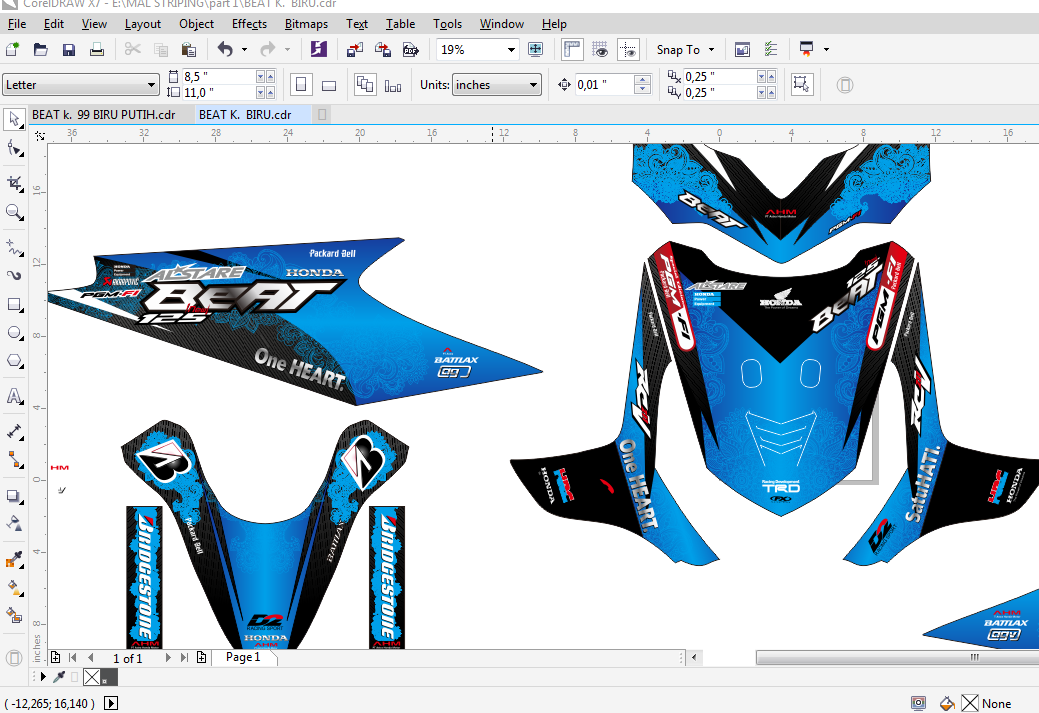The height and width of the screenshot is (713, 1039).
Task: Expand the Snap To dropdown
Action: click(712, 50)
